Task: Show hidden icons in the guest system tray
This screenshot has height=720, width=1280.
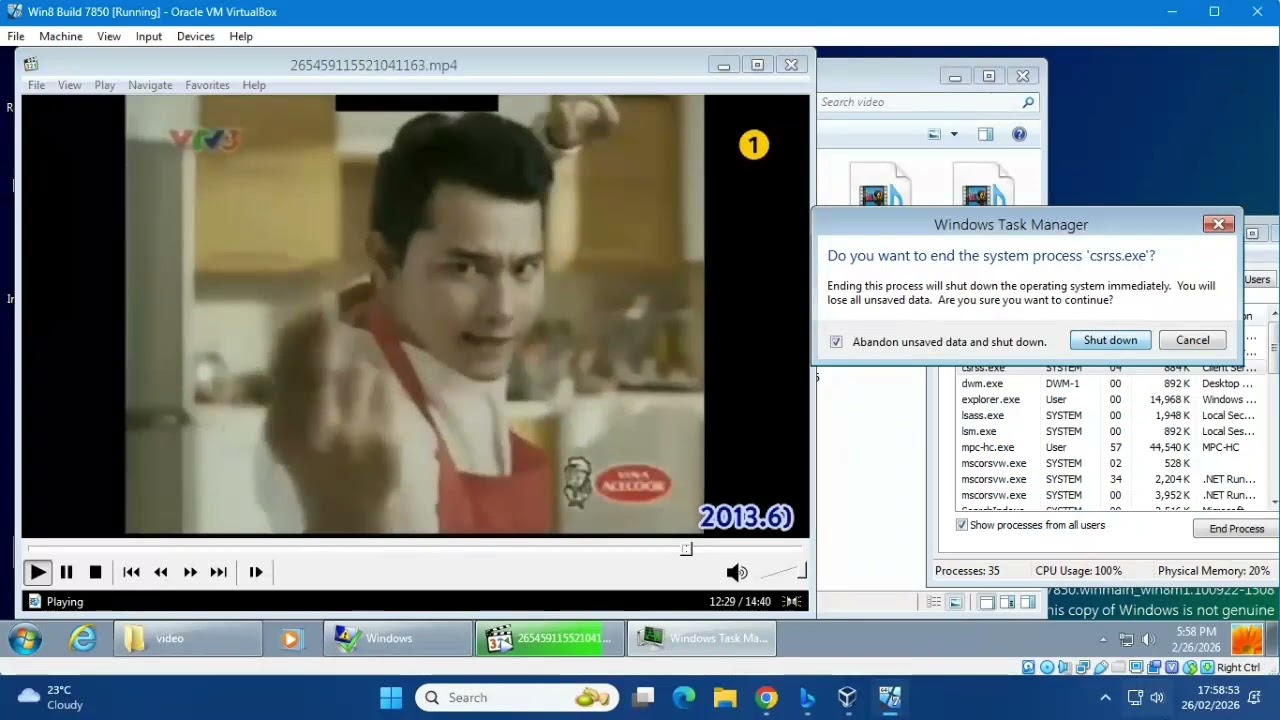Action: (x=1104, y=639)
